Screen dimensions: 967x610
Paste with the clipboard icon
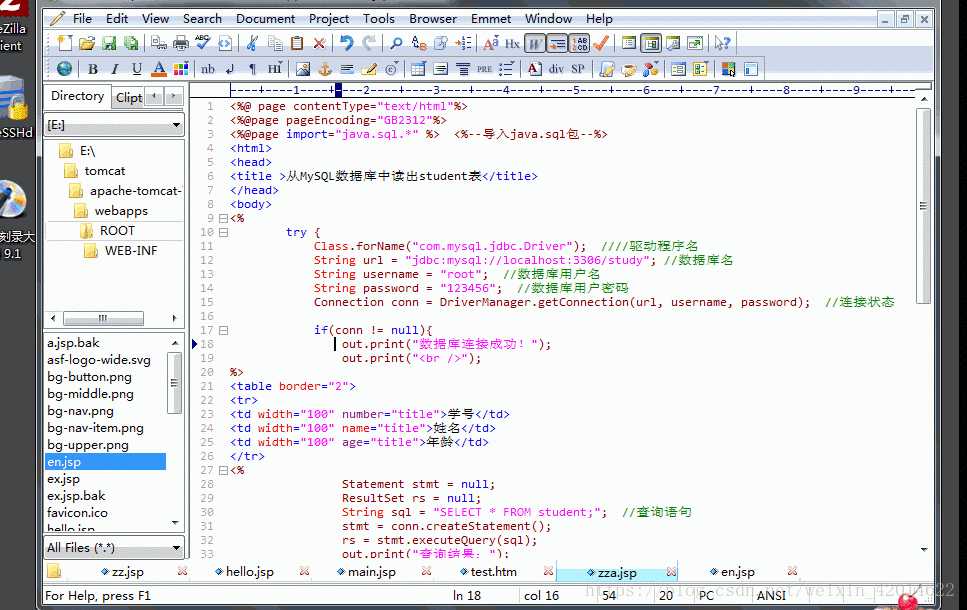[x=297, y=43]
